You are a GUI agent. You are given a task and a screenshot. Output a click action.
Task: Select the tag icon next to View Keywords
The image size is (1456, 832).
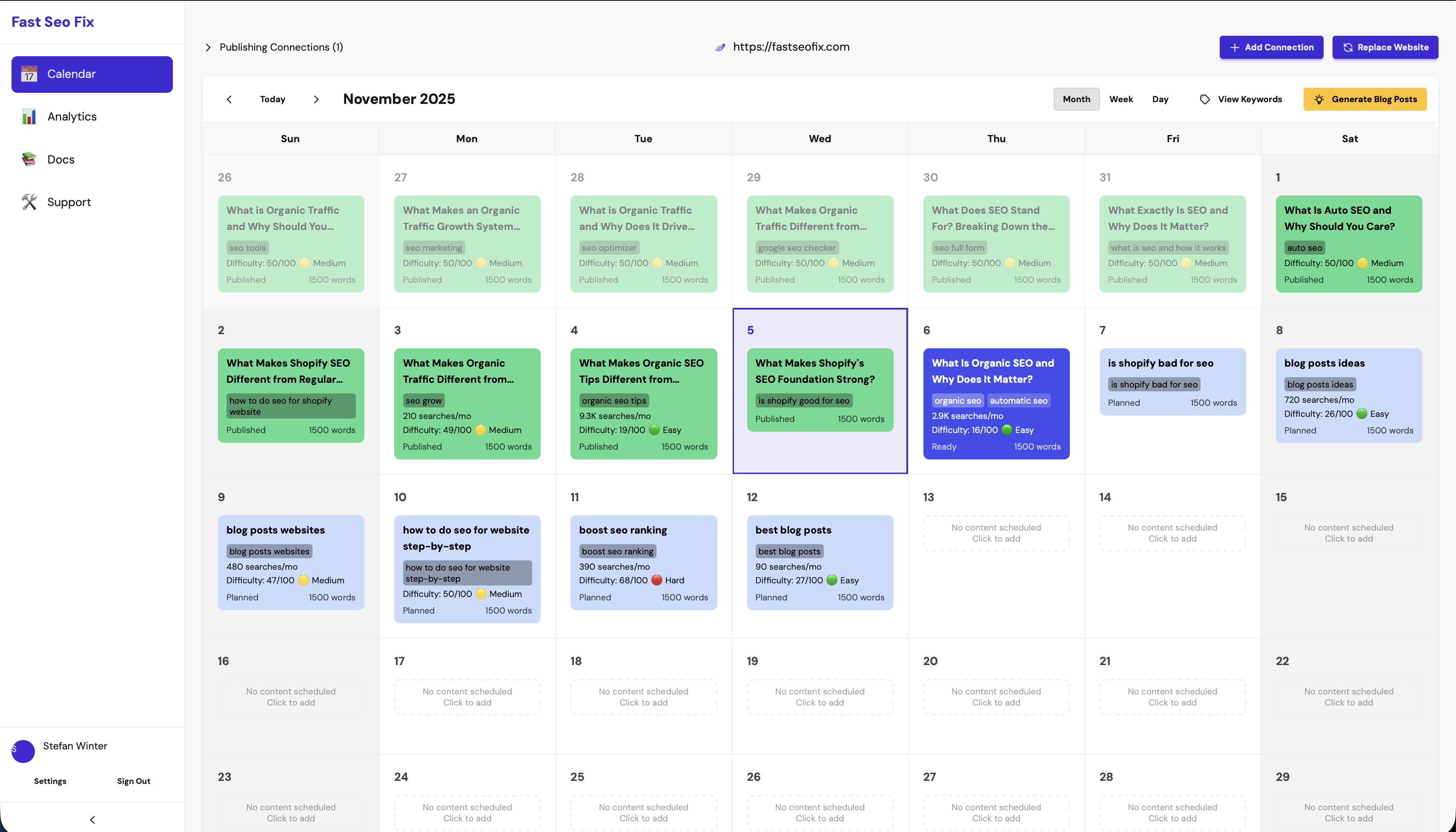pos(1205,99)
